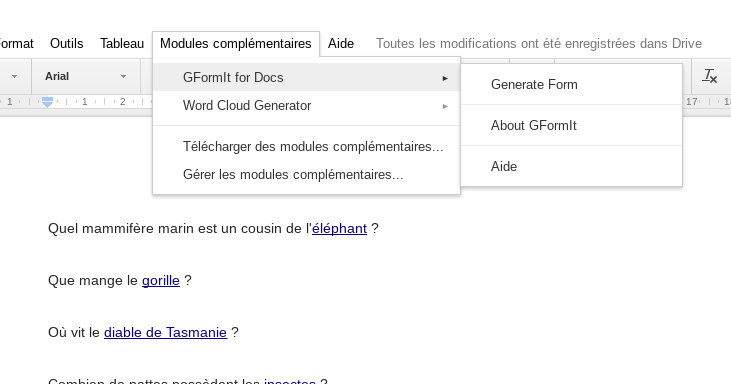
Task: Open the Arial font dropdown
Action: pos(86,76)
